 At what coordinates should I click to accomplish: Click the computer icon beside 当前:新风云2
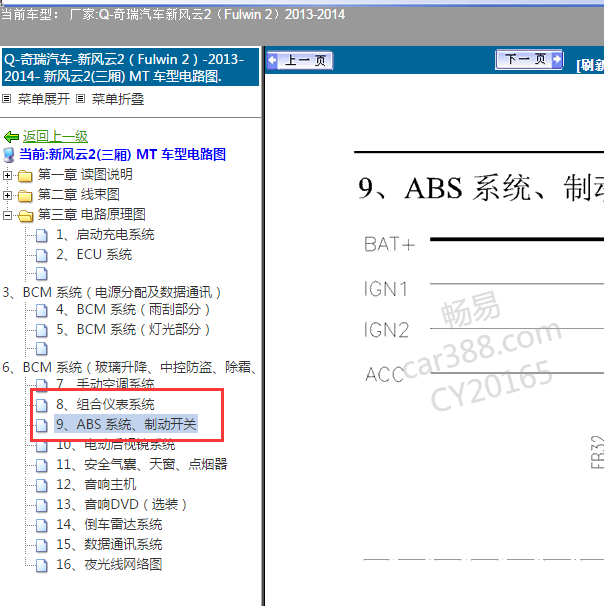[x=9, y=155]
